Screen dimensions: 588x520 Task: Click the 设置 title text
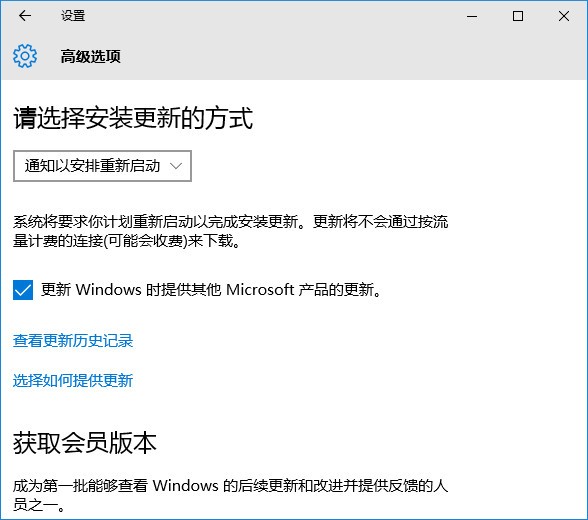pyautogui.click(x=73, y=16)
